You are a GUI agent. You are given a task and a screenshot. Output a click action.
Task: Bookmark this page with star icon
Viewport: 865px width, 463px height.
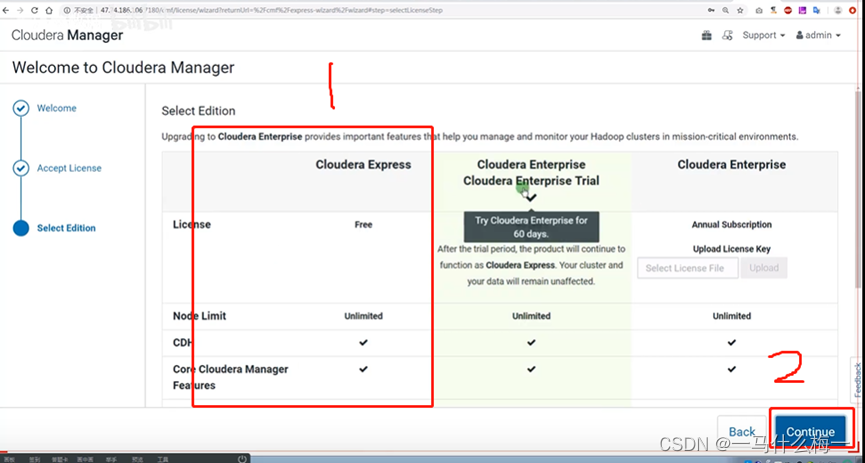pyautogui.click(x=740, y=10)
